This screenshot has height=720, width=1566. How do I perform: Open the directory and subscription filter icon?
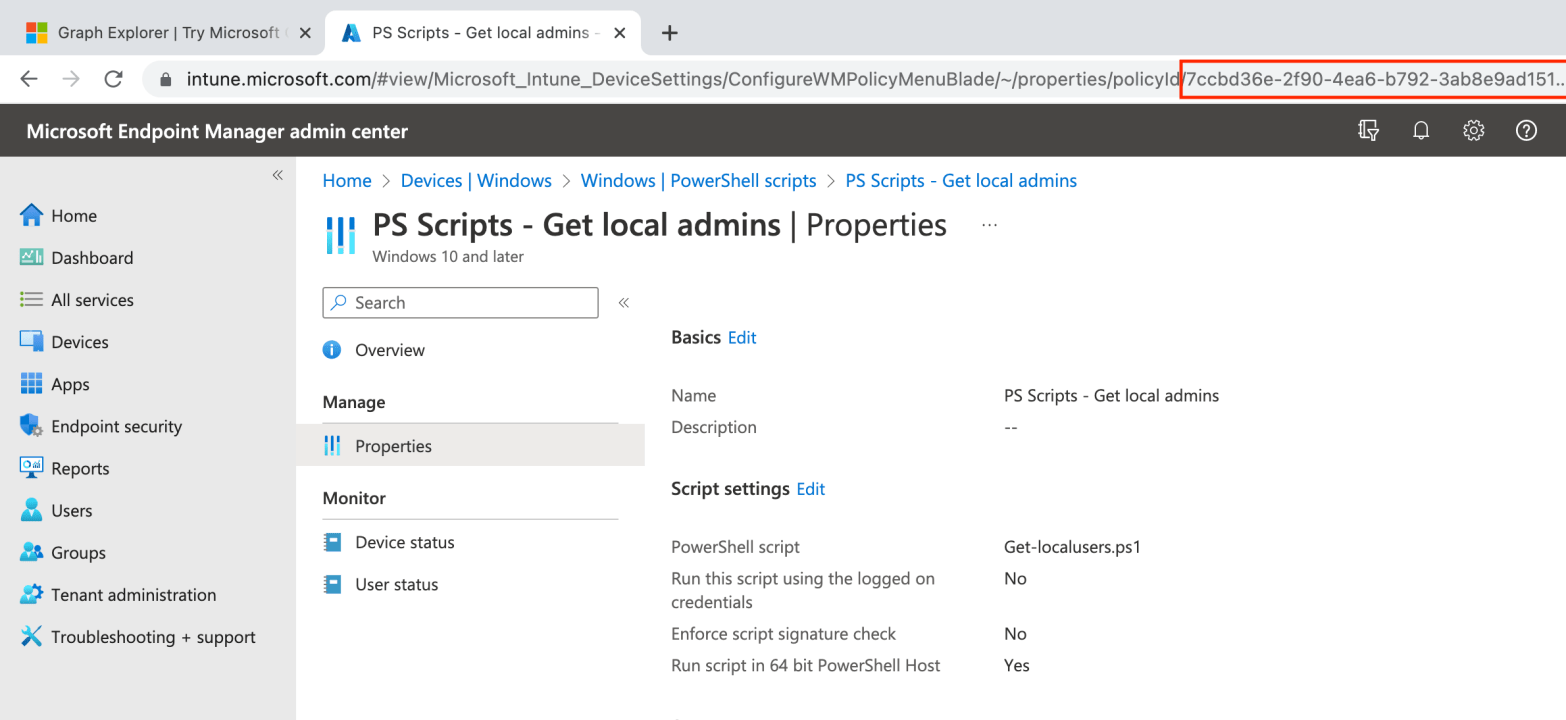[1369, 131]
